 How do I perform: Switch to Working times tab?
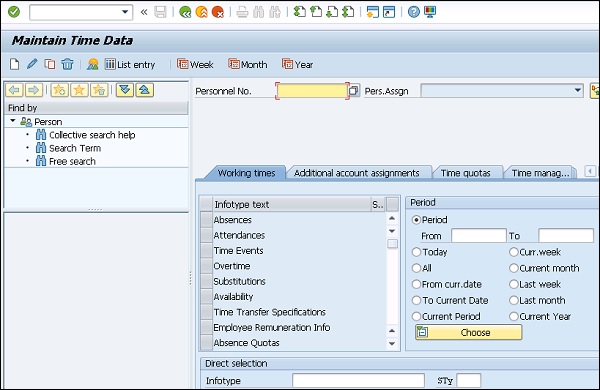[246, 173]
